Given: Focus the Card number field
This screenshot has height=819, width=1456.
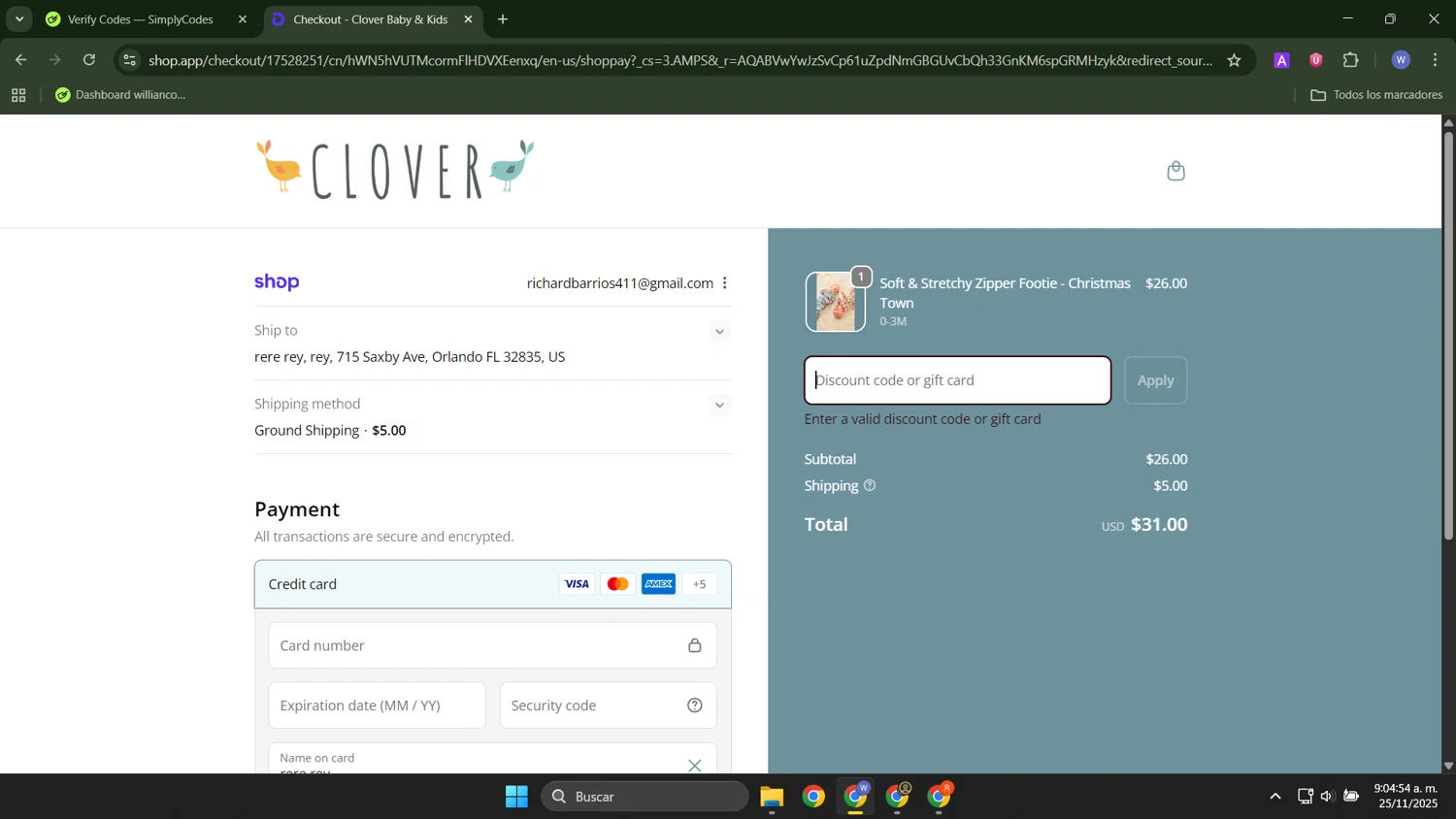Looking at the screenshot, I should point(492,645).
